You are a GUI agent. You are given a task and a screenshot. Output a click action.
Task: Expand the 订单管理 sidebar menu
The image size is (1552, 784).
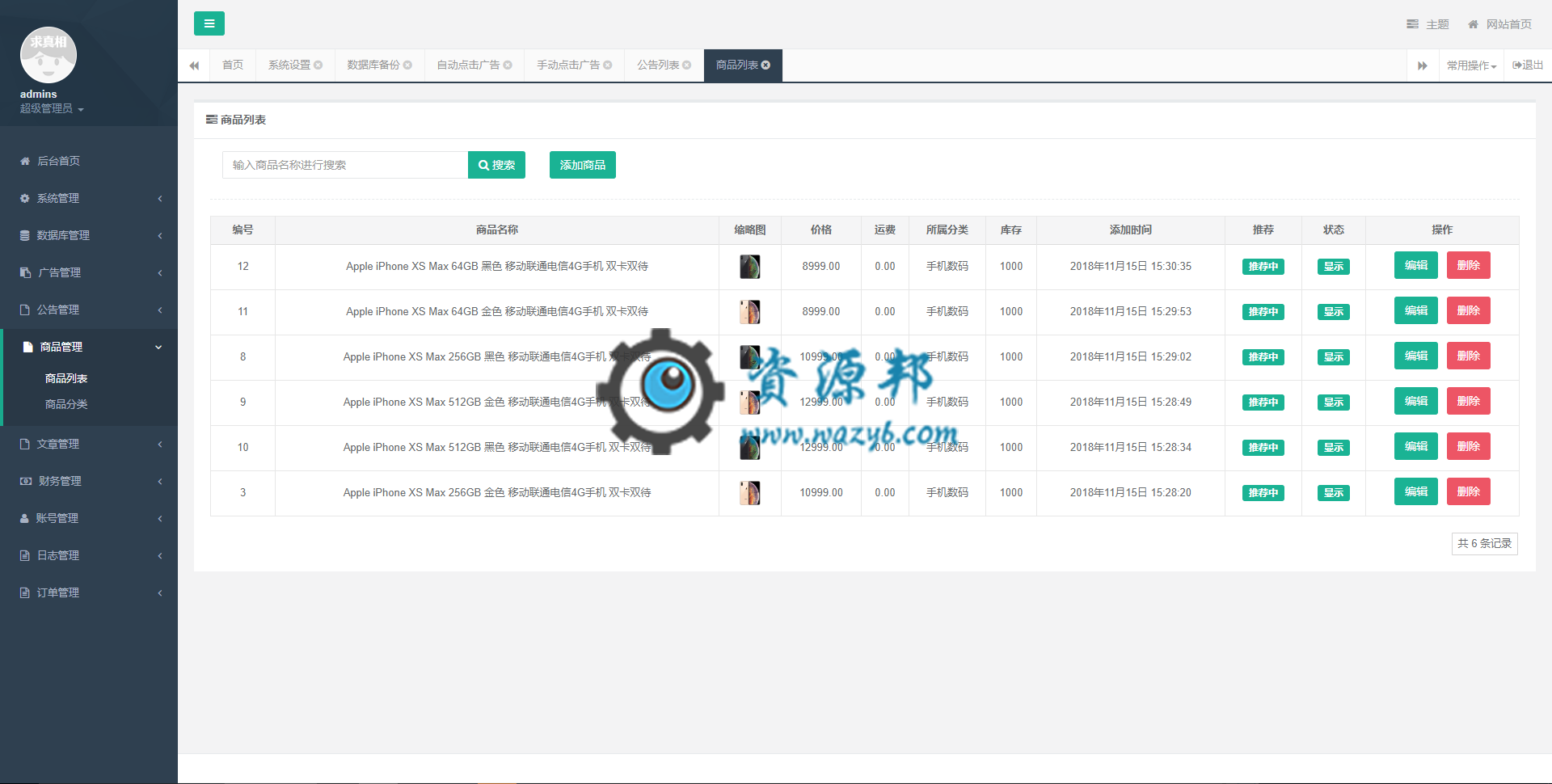(x=89, y=592)
